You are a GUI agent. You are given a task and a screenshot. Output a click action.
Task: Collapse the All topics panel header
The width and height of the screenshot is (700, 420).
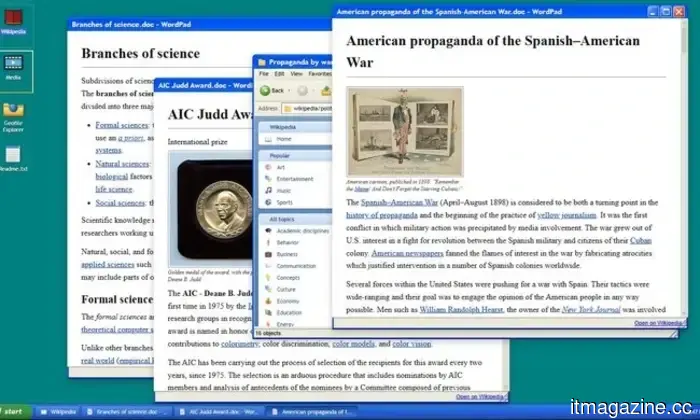pos(296,219)
